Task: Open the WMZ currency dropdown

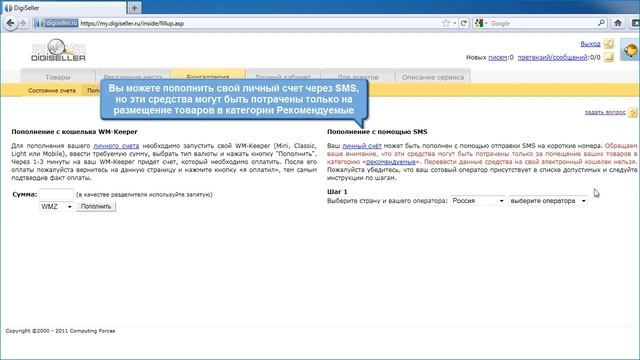Action: pos(56,207)
